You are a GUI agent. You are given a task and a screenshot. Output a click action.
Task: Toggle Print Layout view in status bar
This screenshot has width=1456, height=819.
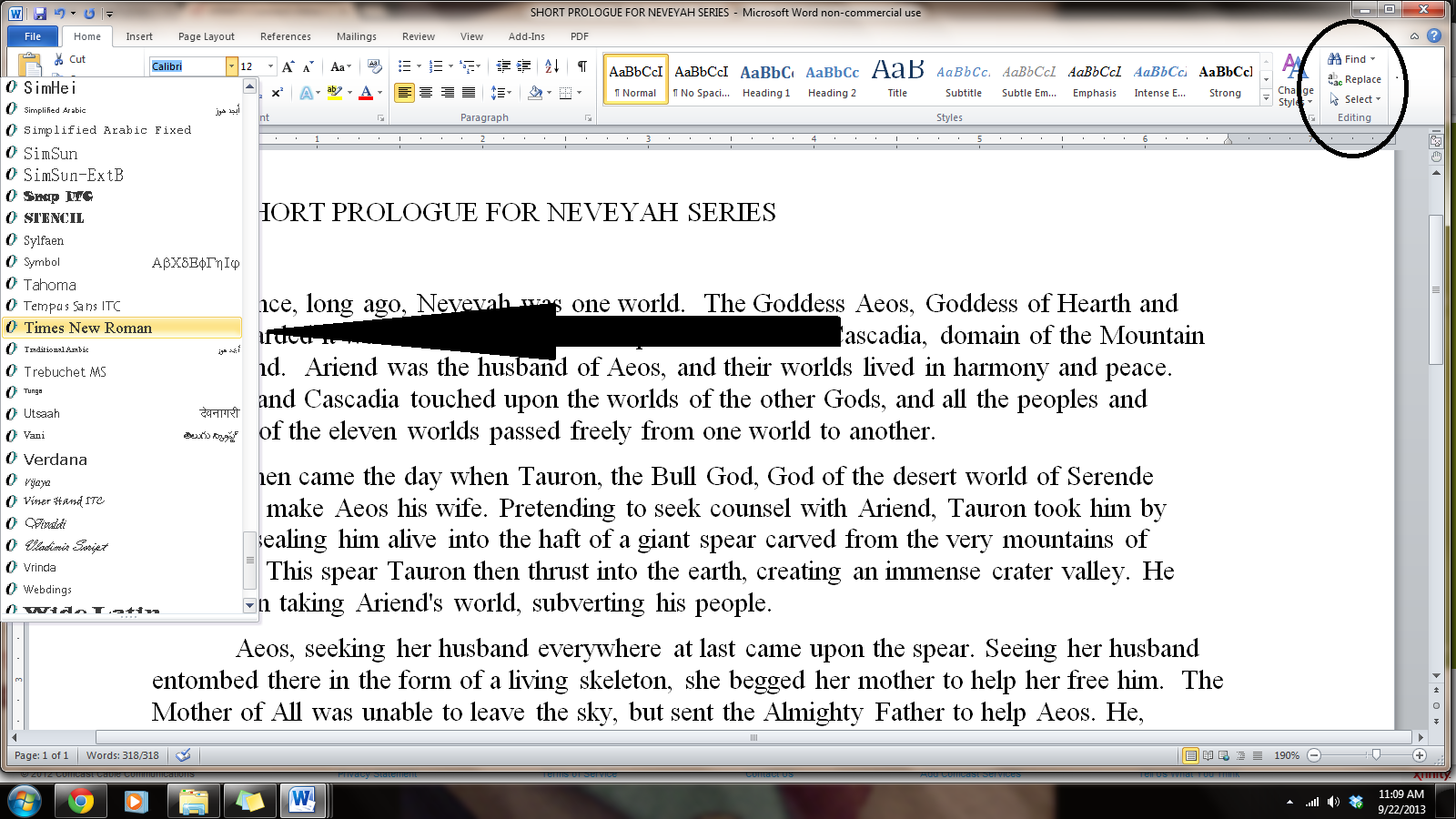coord(1190,755)
